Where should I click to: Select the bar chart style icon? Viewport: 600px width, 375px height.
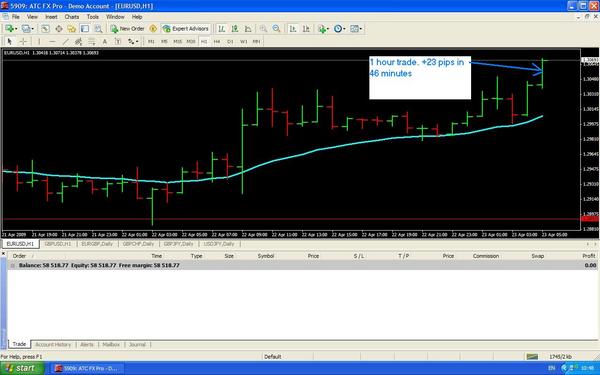[x=222, y=29]
